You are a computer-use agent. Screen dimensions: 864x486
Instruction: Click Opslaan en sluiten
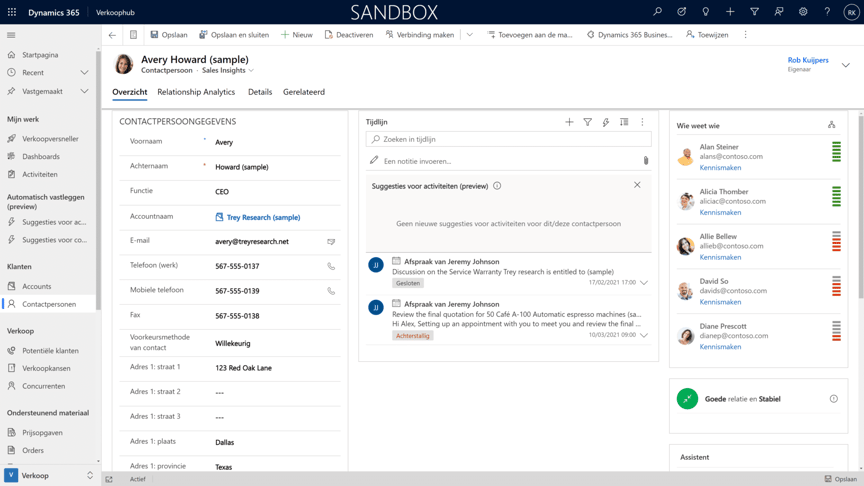coord(234,35)
